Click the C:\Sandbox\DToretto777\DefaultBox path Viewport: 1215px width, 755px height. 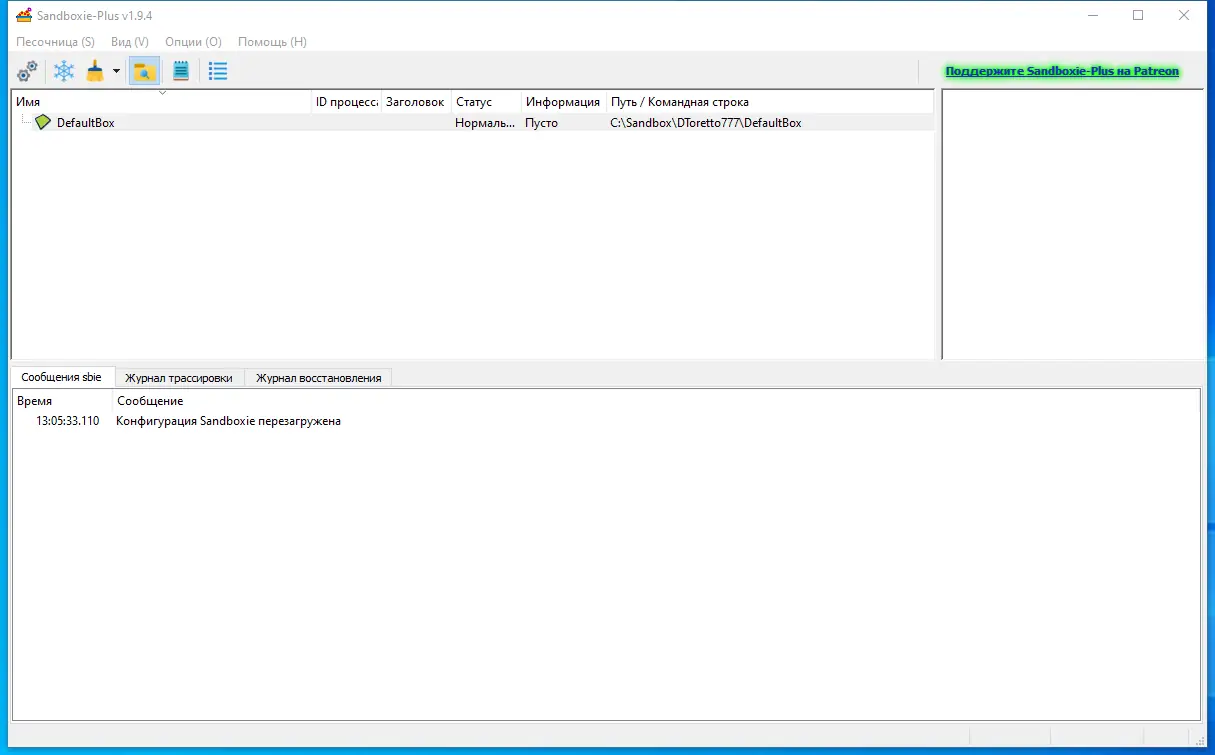point(706,123)
